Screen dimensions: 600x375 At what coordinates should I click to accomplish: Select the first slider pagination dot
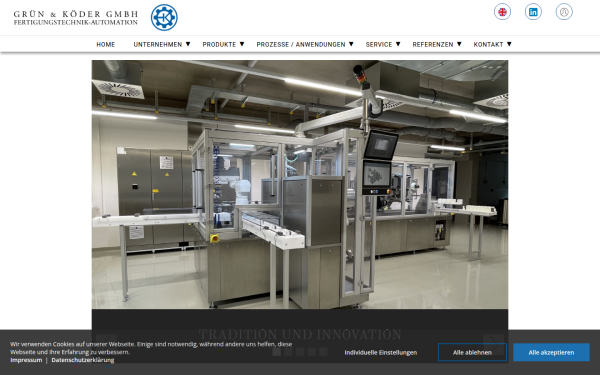coord(276,352)
